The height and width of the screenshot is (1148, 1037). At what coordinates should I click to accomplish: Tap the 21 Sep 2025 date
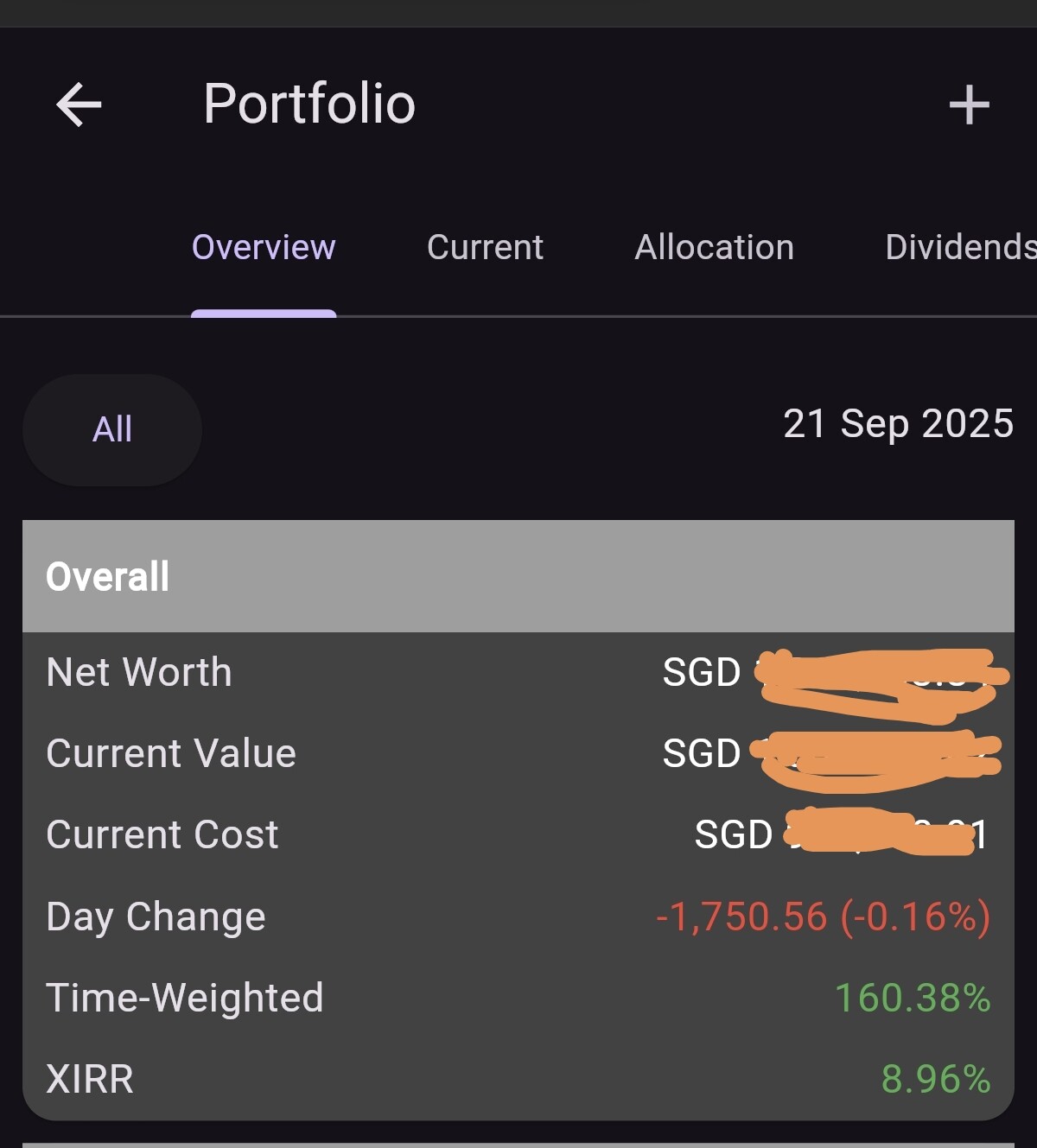[x=898, y=424]
